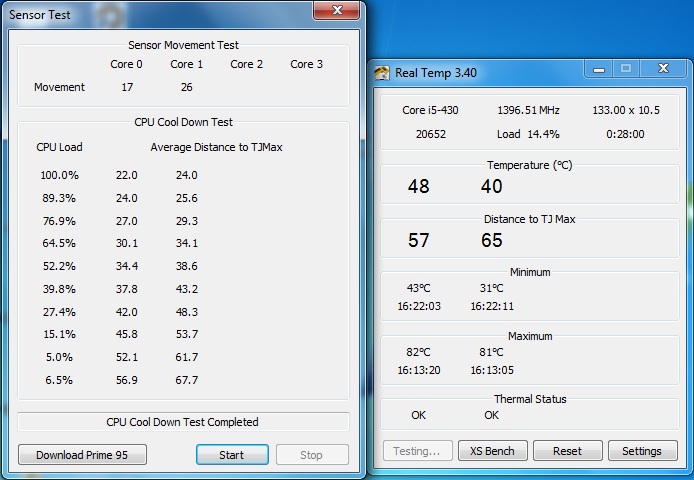This screenshot has height=480, width=694.
Task: Click maximum temperature 82°C
Action: click(419, 352)
